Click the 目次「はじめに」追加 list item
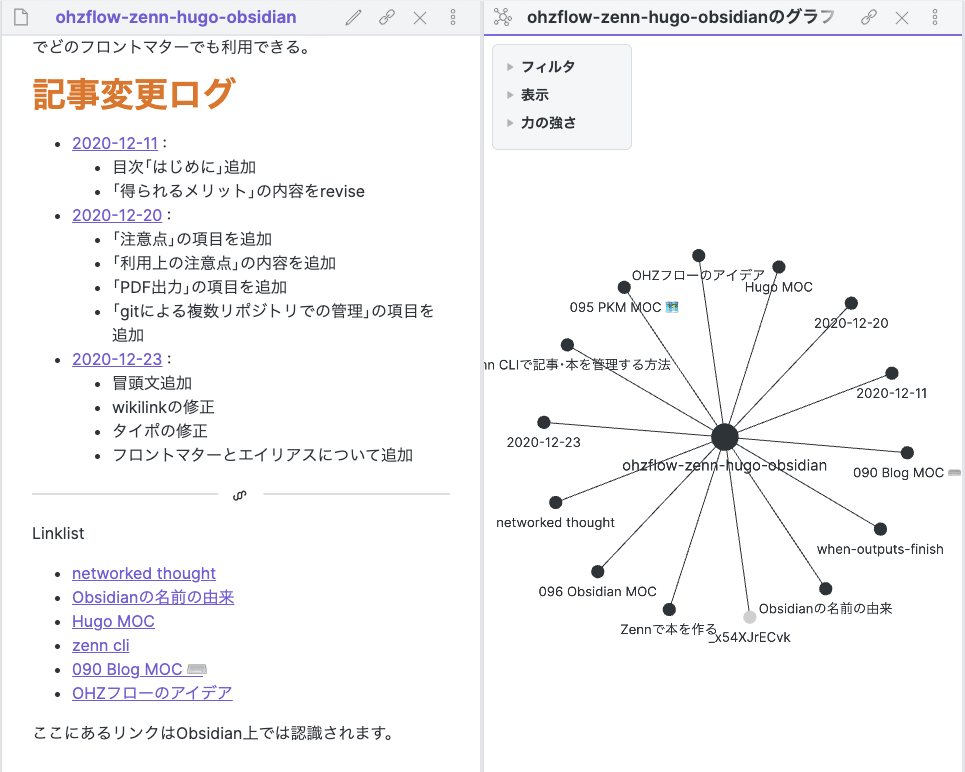This screenshot has width=965, height=772. pyautogui.click(x=184, y=167)
